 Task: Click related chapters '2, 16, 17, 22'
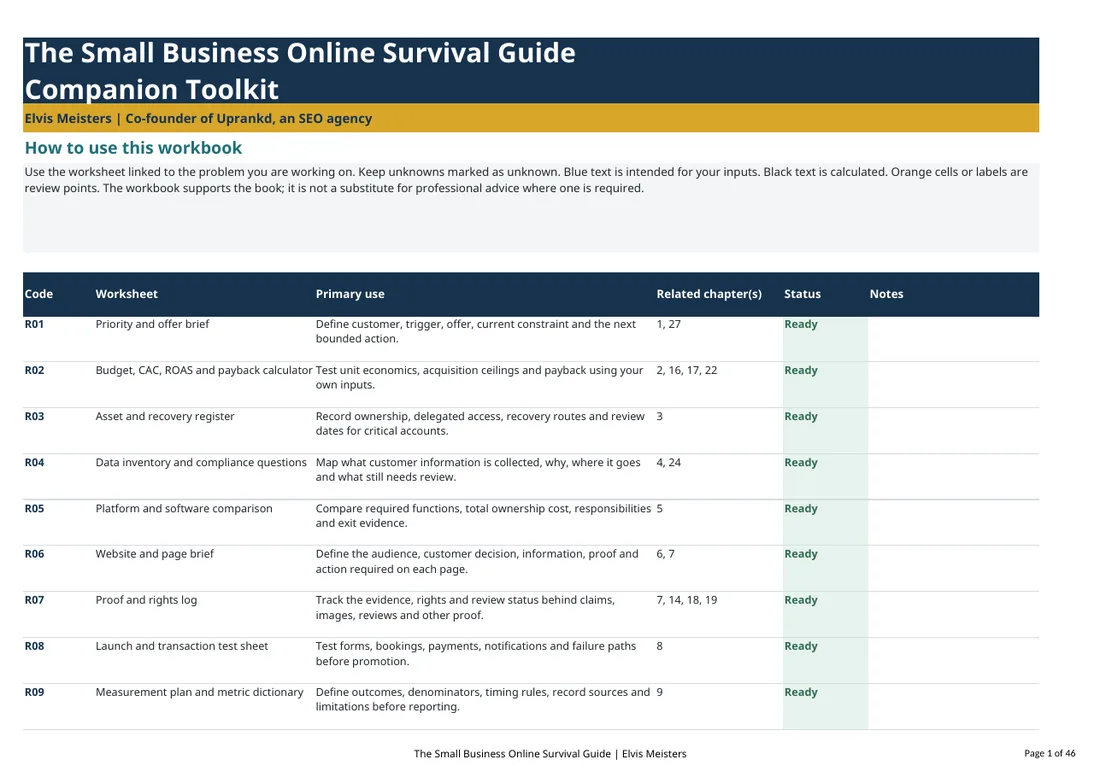click(x=687, y=370)
